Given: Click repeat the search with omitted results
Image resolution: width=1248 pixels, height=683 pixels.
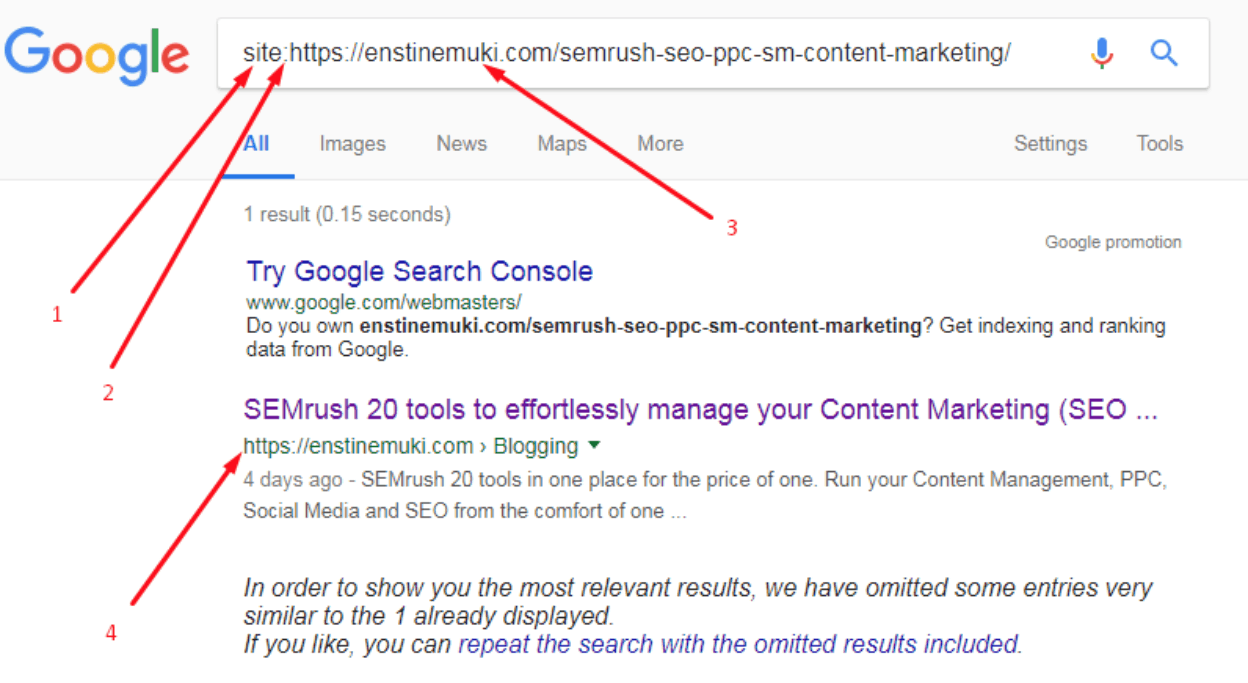Looking at the screenshot, I should 739,645.
